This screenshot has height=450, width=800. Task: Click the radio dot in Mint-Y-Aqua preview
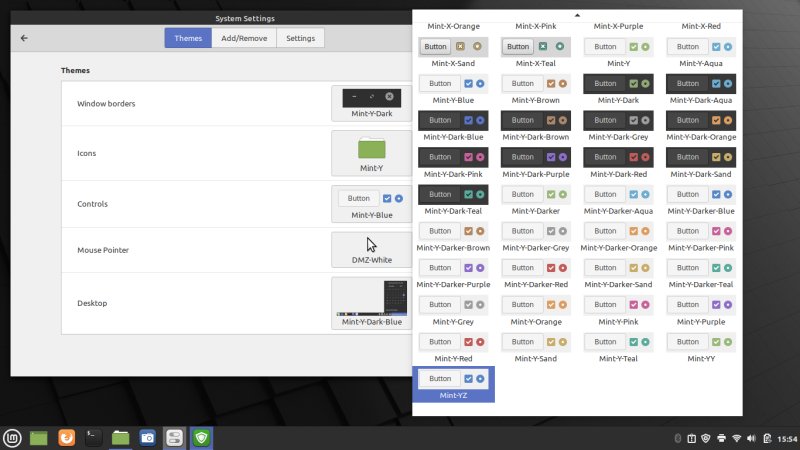click(x=728, y=47)
